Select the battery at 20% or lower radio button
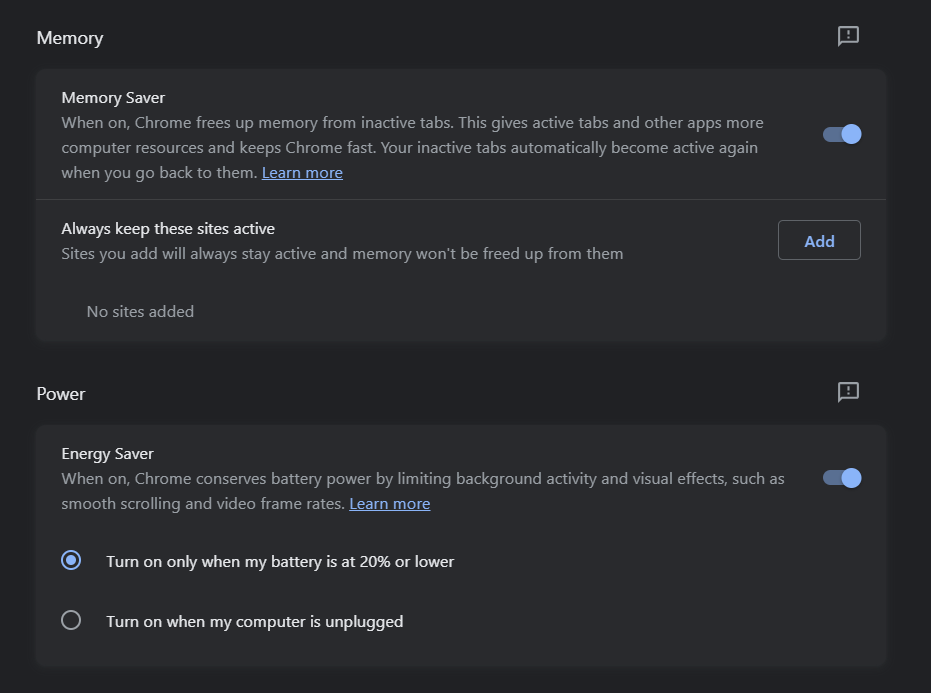Screen dimensions: 931x693 (x=71, y=561)
